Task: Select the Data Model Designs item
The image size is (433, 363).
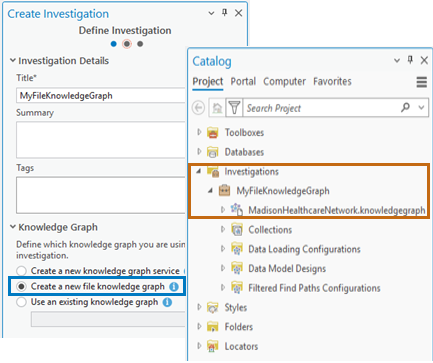Action: 287,269
